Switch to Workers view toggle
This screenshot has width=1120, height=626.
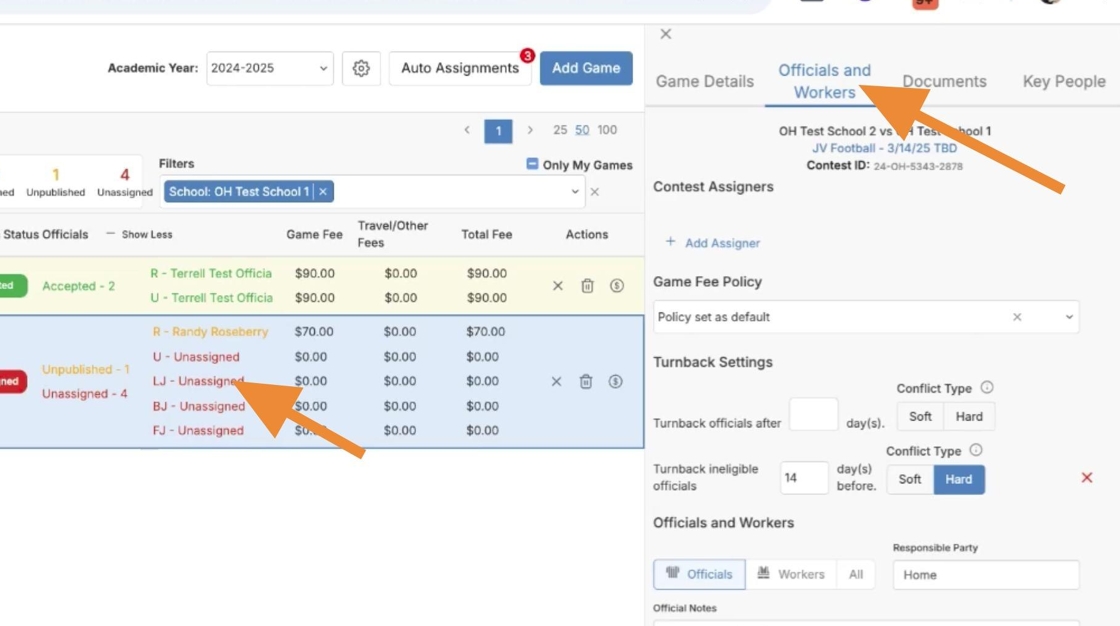coord(791,574)
